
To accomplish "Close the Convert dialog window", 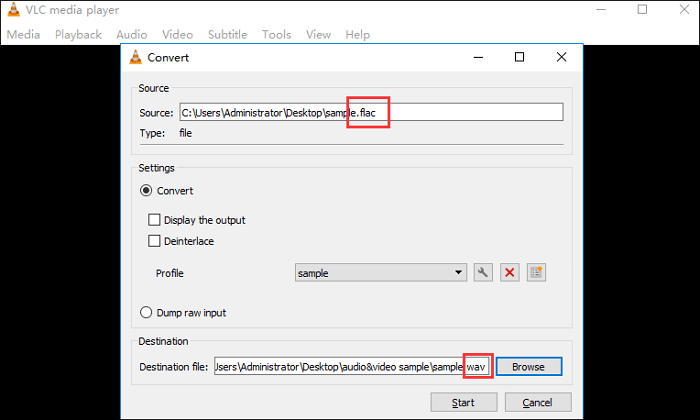I will [561, 57].
